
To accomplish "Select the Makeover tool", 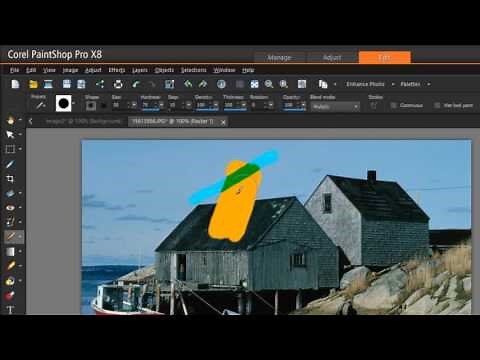I will click(10, 222).
